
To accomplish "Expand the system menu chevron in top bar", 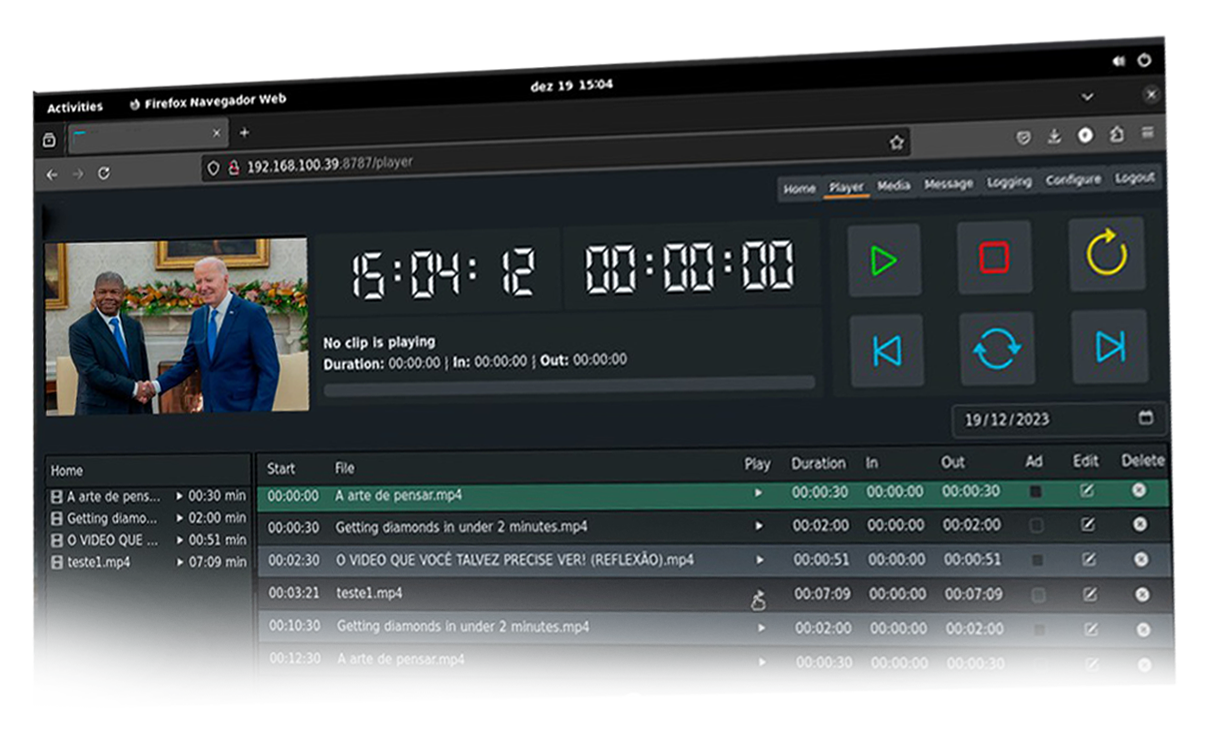I will pyautogui.click(x=1087, y=97).
